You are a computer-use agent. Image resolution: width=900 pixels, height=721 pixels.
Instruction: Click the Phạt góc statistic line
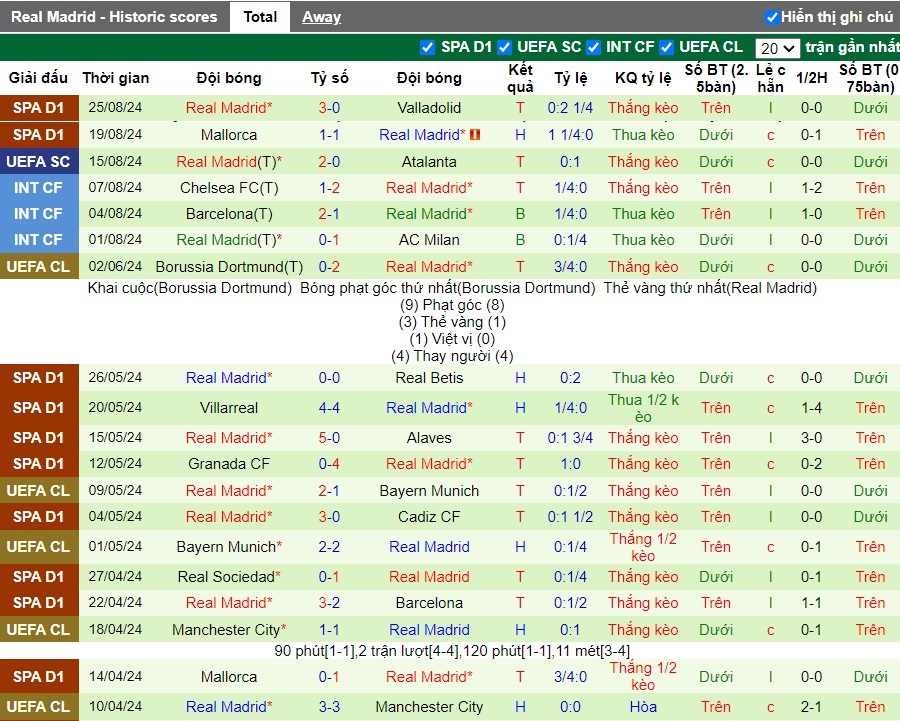(x=452, y=305)
